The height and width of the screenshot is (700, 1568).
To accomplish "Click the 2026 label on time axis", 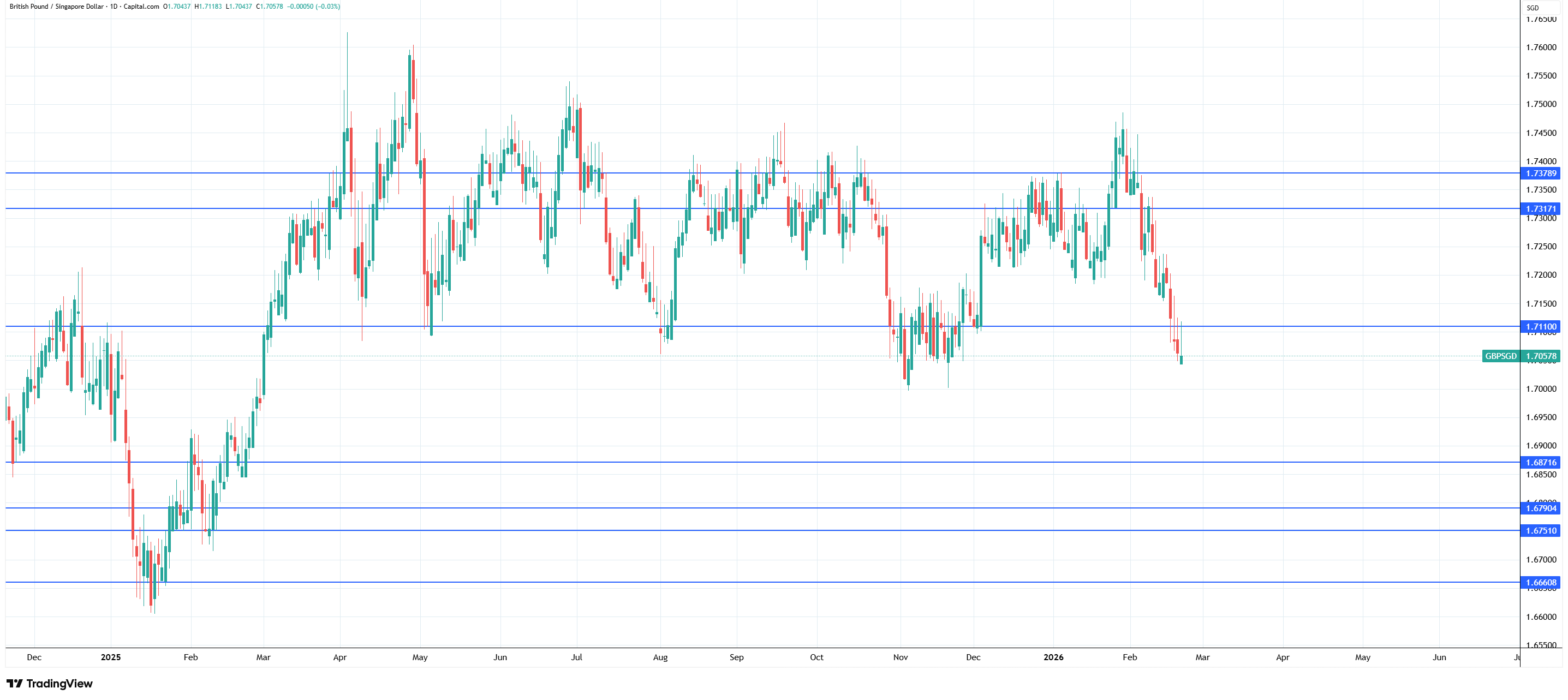I will pos(1053,657).
